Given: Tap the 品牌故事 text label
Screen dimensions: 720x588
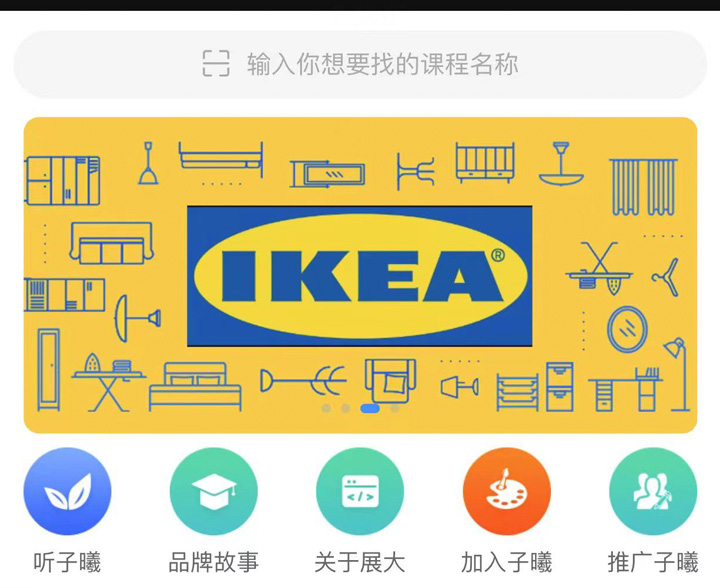Looking at the screenshot, I should 214,562.
